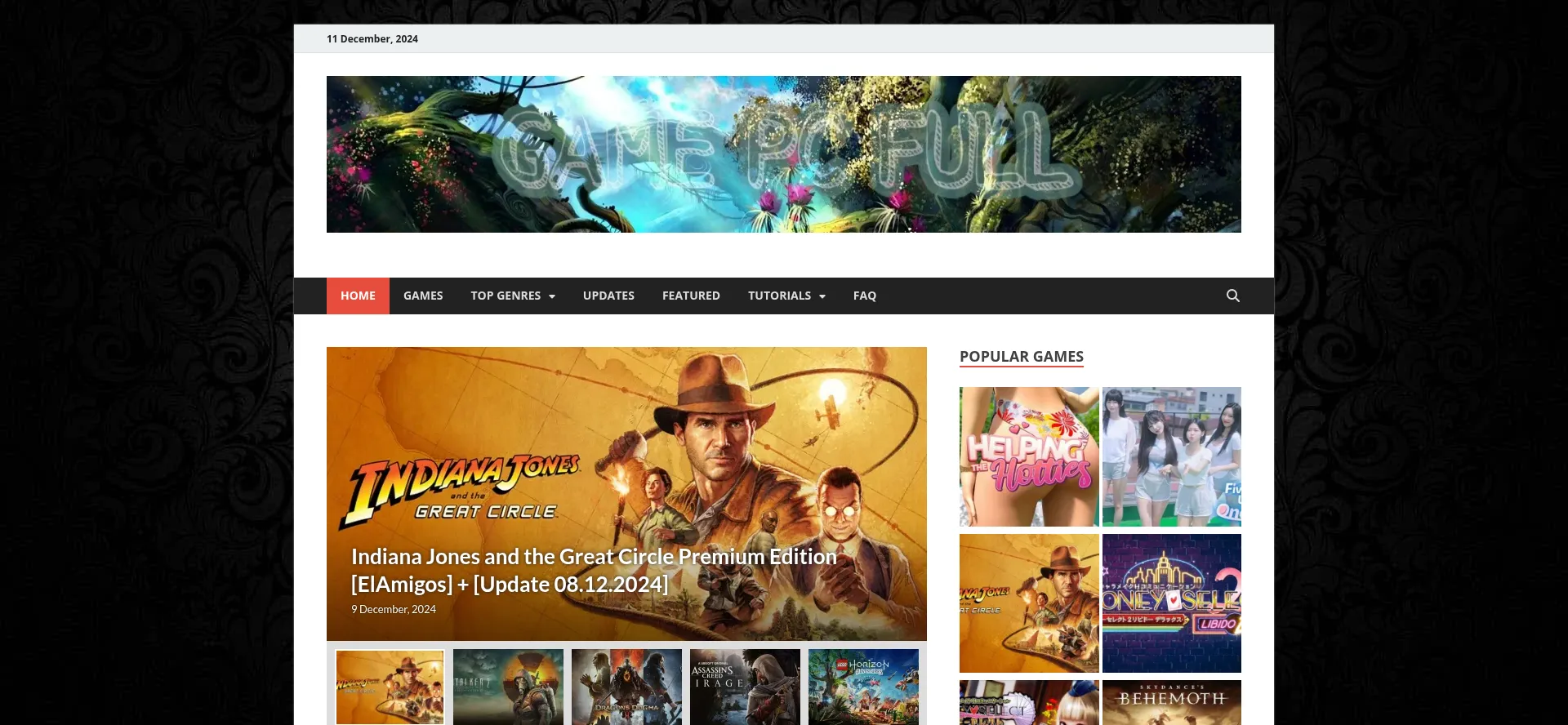Screen dimensions: 1568x725
Task: Select the Dragon's Dogma slider thumbnail
Action: (626, 687)
